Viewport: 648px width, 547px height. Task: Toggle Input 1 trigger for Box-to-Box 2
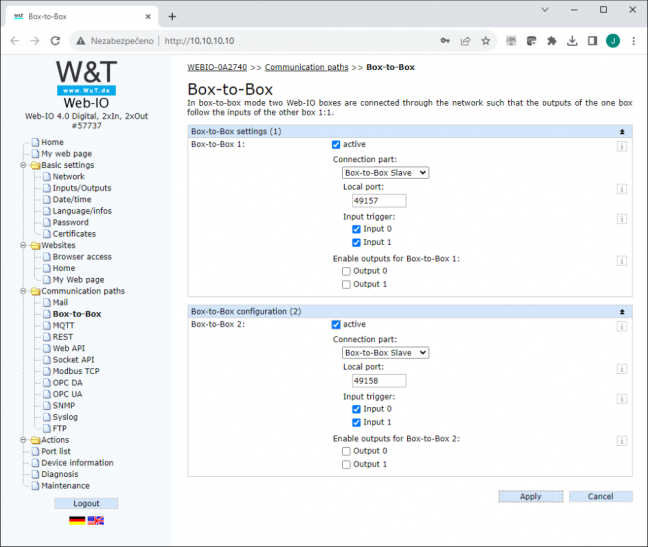tap(356, 423)
